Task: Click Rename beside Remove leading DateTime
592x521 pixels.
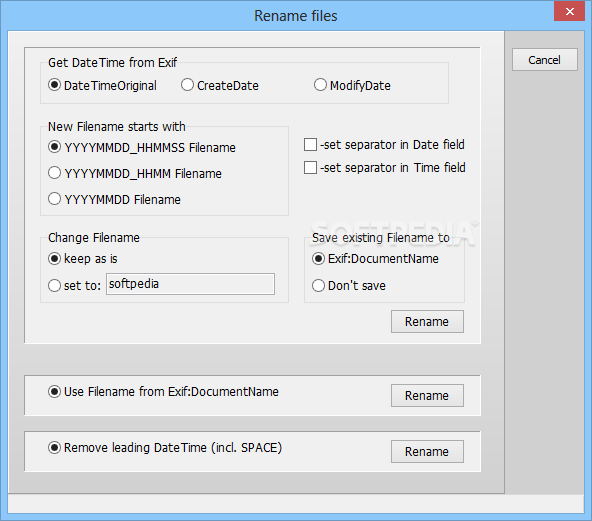Action: click(427, 452)
